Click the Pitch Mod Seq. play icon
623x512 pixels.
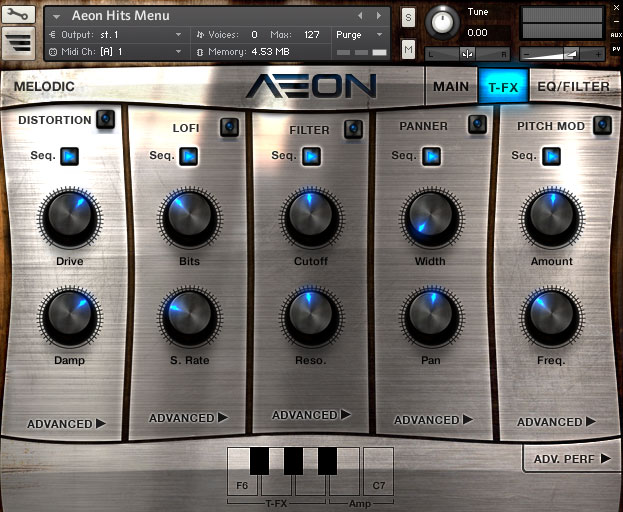(551, 156)
